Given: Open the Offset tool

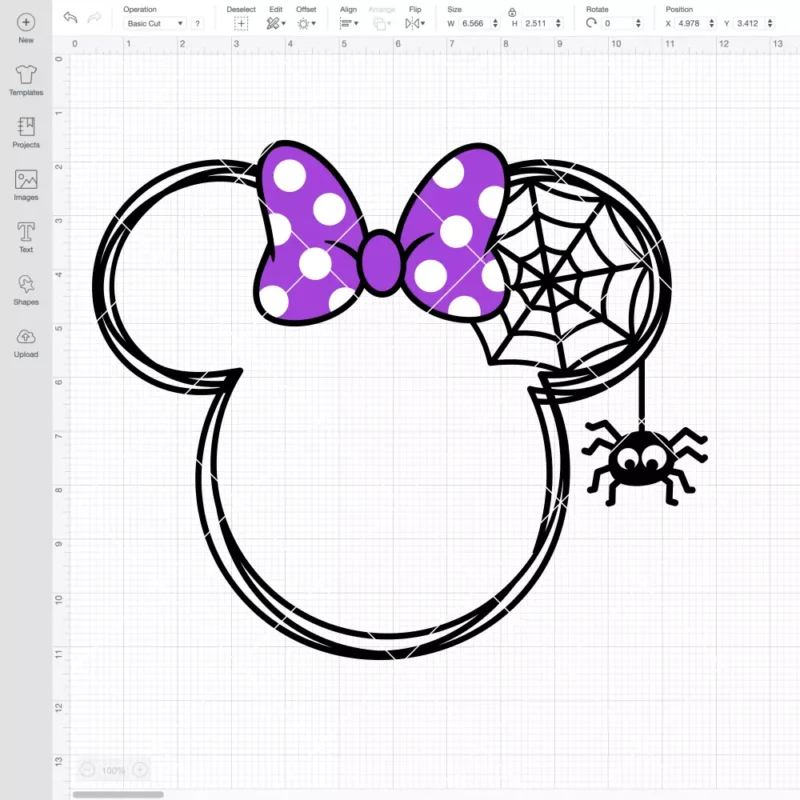Looking at the screenshot, I should coord(306,23).
